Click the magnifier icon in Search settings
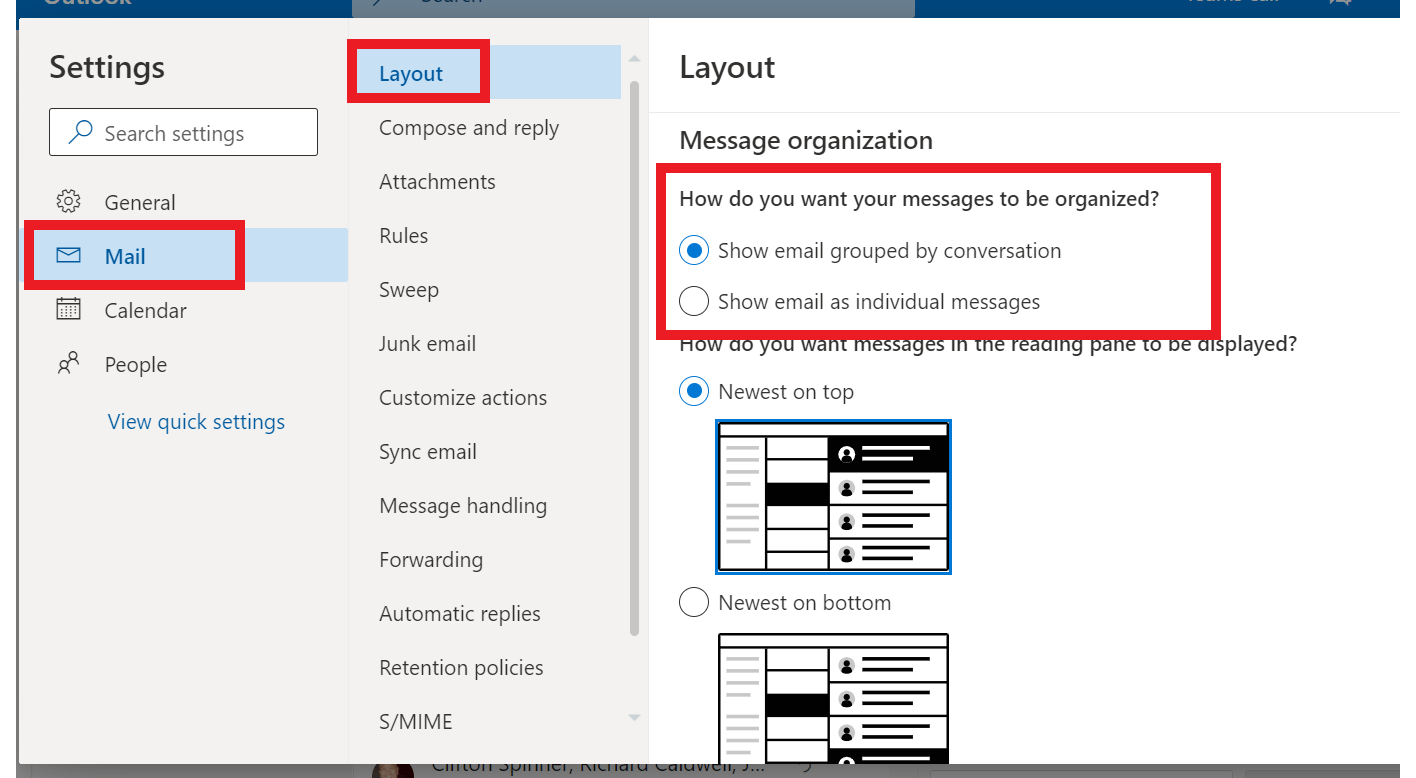The height and width of the screenshot is (778, 1416). [79, 131]
